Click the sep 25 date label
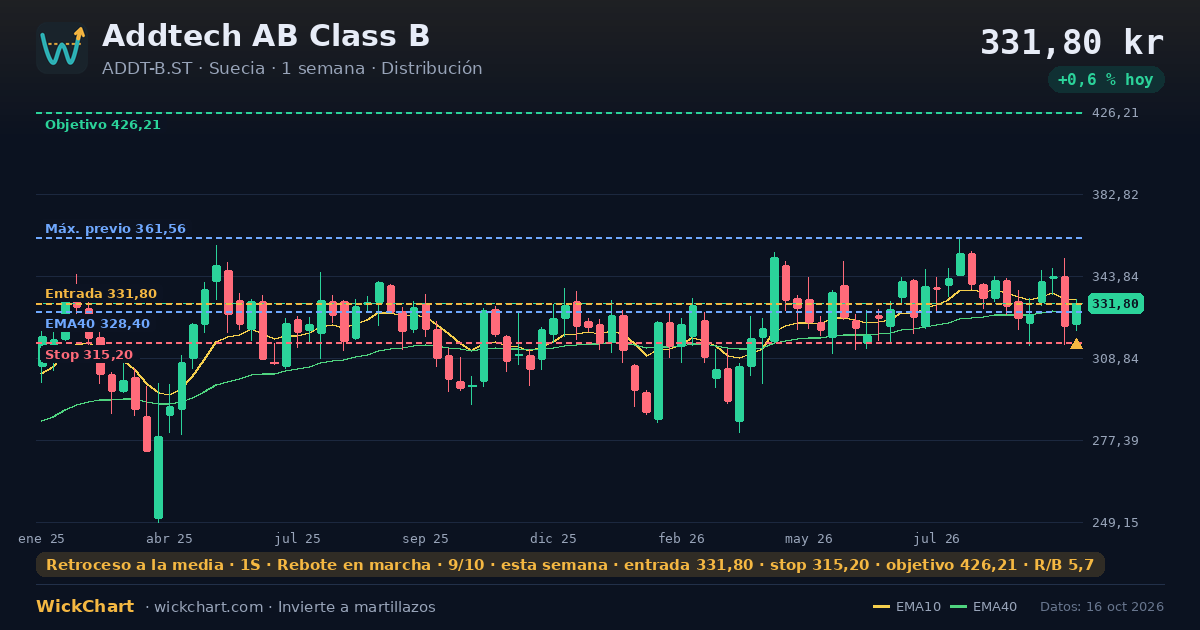The image size is (1200, 630). pyautogui.click(x=426, y=539)
